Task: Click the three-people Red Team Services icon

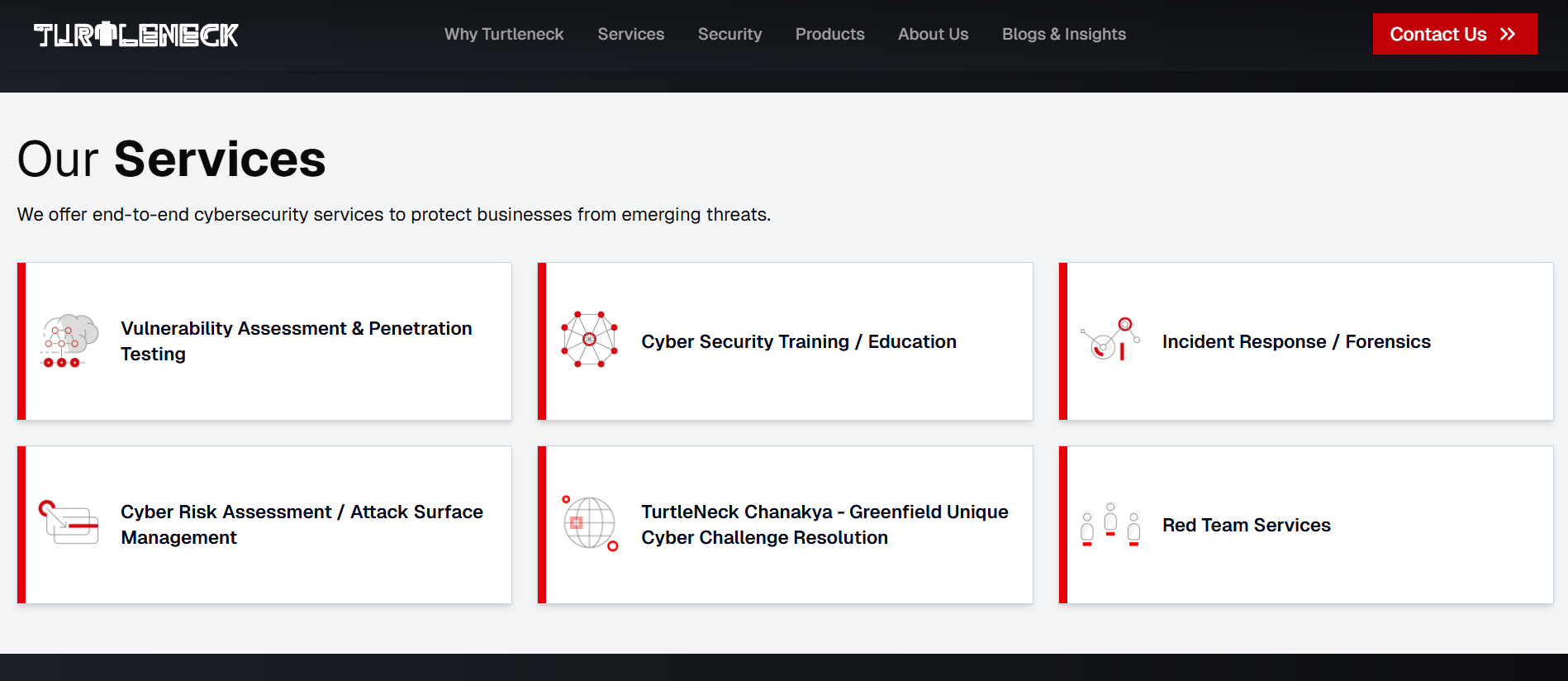Action: pyautogui.click(x=1110, y=524)
